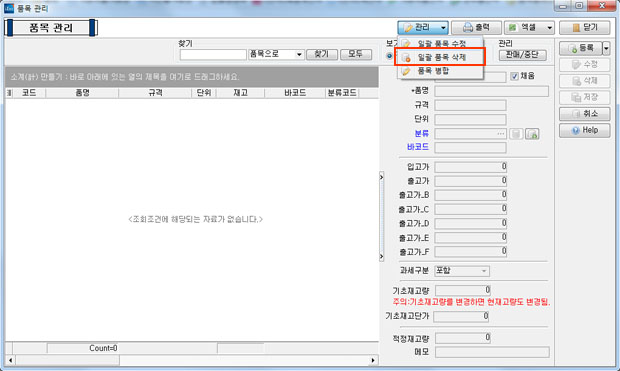Click the 찾기 search button
Viewport: 620px width, 371px height.
(322, 54)
